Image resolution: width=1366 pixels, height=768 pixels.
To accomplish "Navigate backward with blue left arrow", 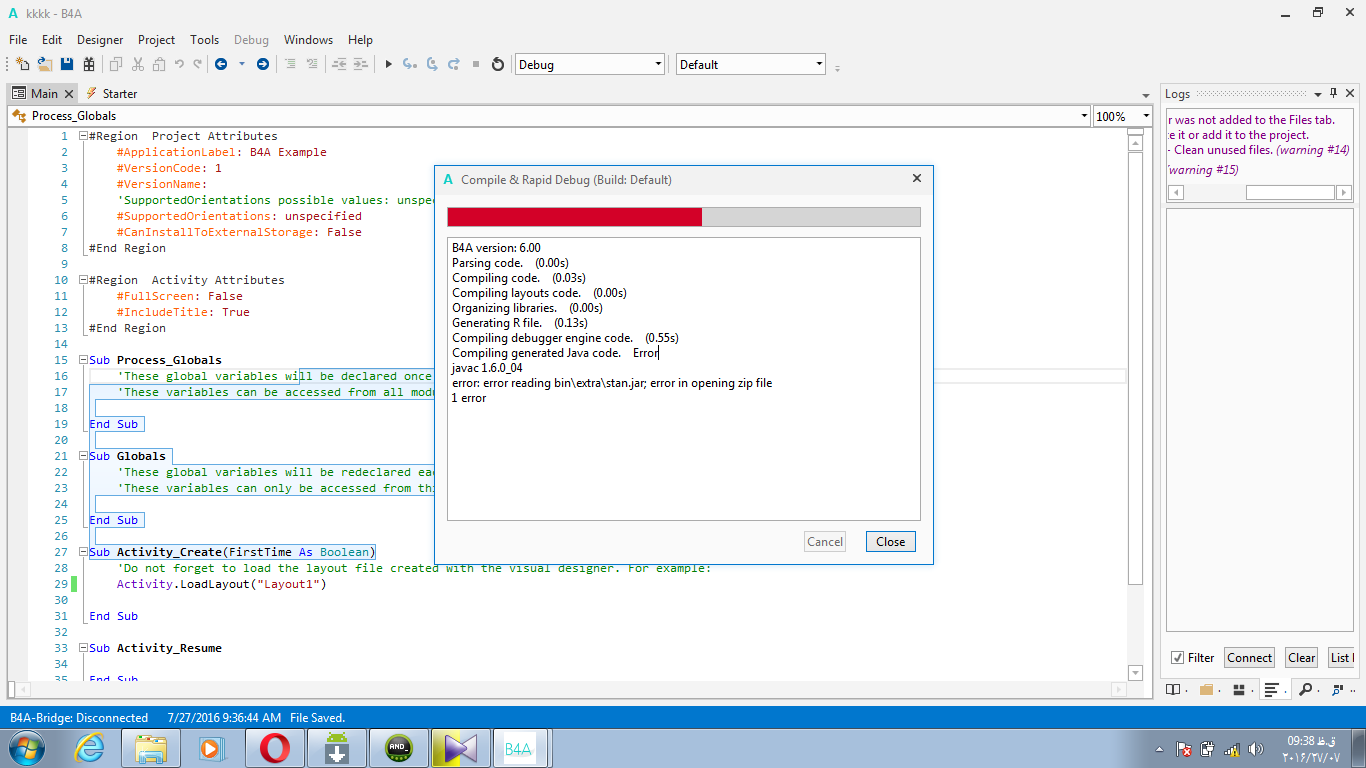I will [220, 64].
